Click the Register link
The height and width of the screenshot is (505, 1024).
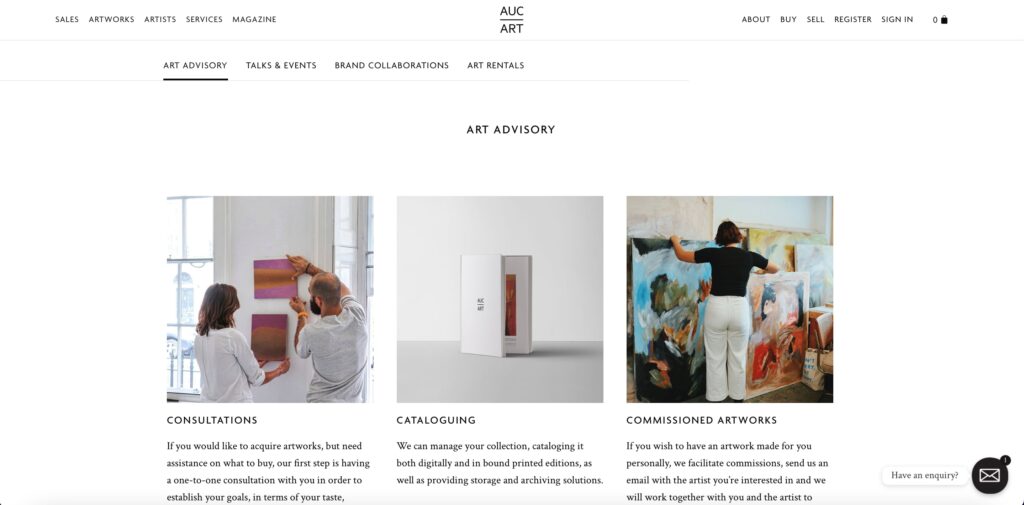coord(853,20)
